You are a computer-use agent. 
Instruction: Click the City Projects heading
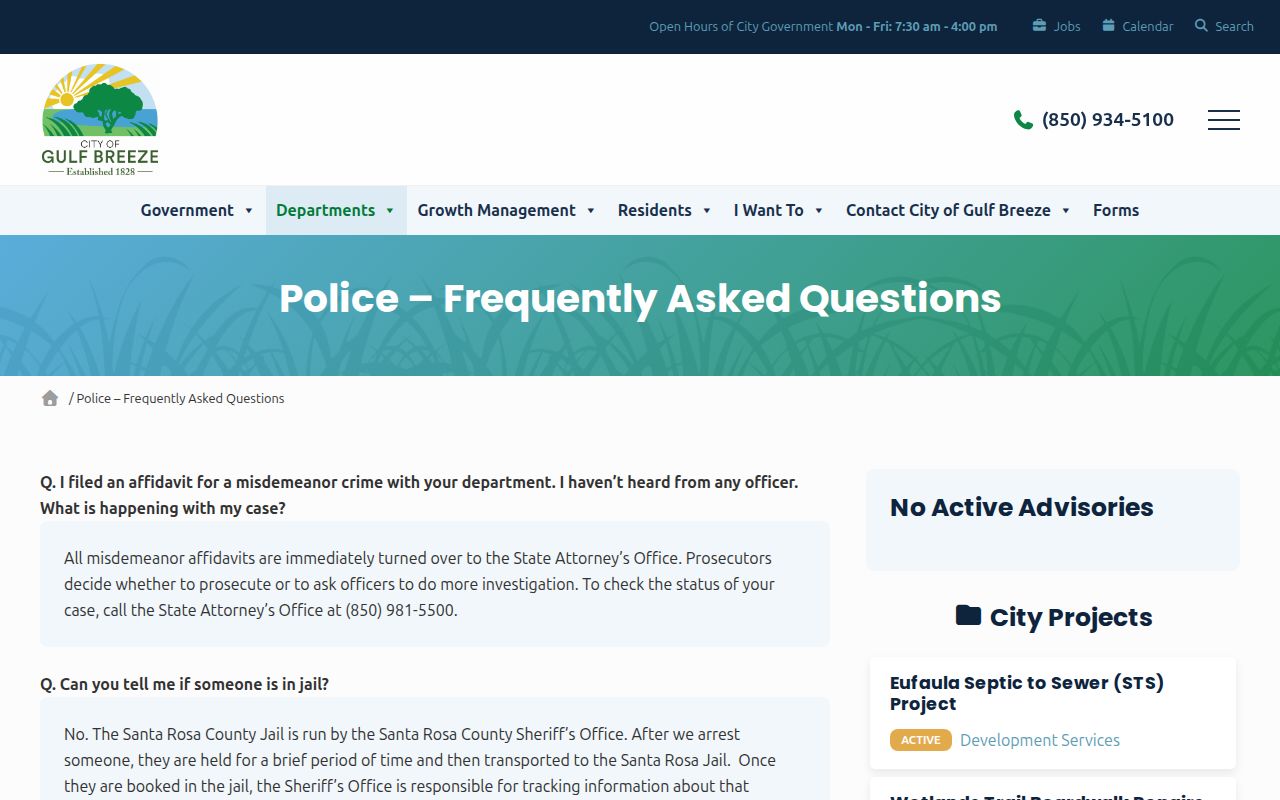1071,617
